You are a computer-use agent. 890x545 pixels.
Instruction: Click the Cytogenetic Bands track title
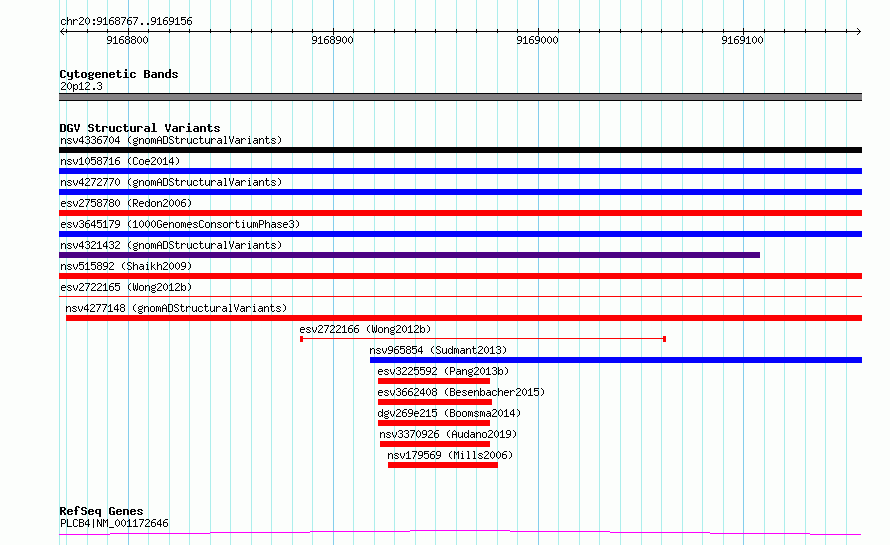click(119, 74)
